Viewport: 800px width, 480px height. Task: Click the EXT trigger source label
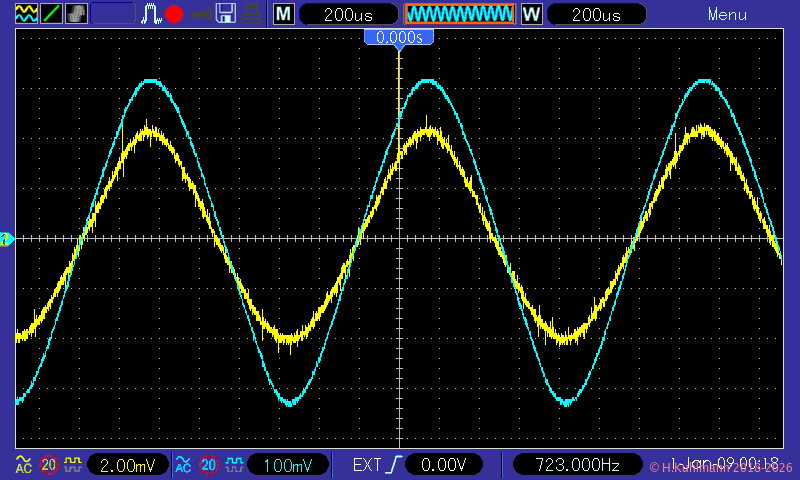366,465
